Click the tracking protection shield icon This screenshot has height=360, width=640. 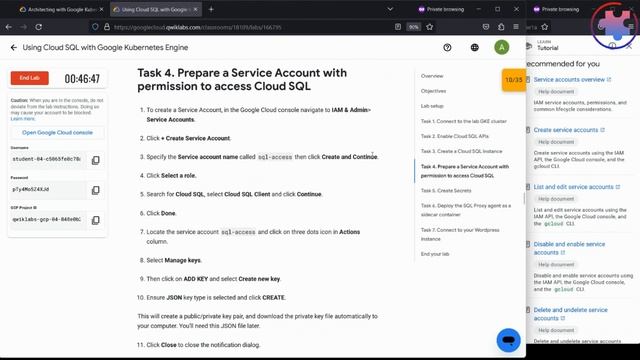95,27
